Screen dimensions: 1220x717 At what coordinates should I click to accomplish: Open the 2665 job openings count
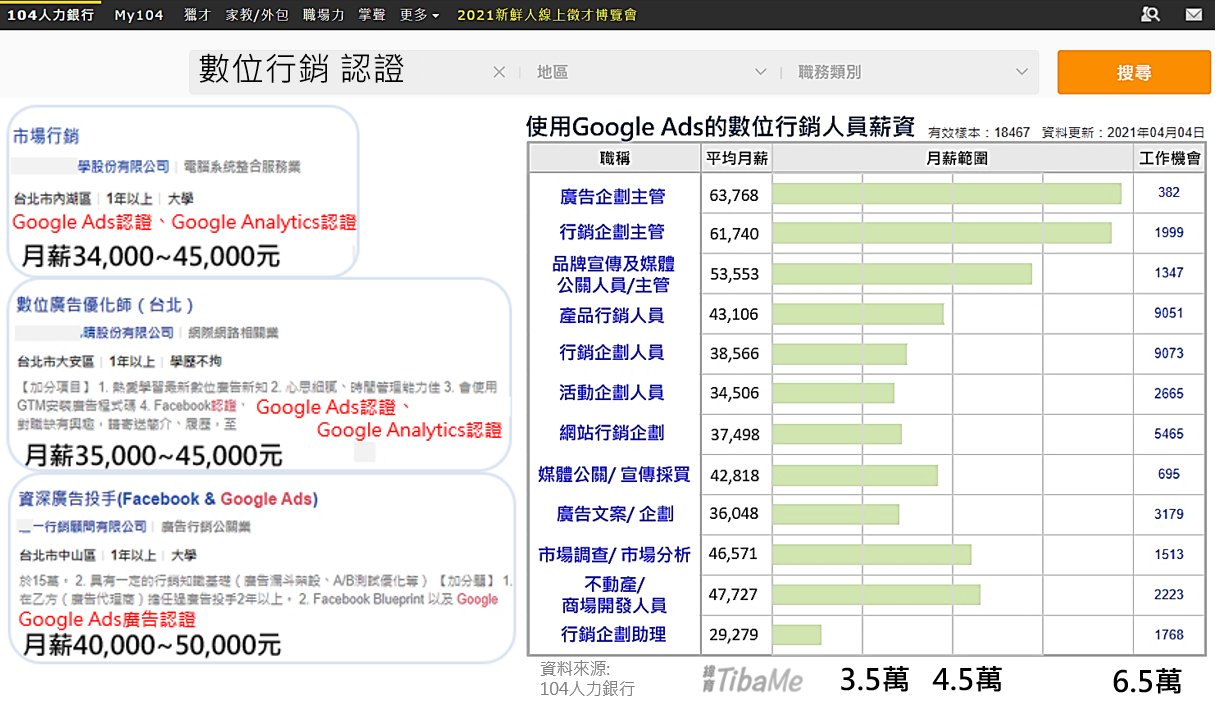pyautogui.click(x=1169, y=394)
